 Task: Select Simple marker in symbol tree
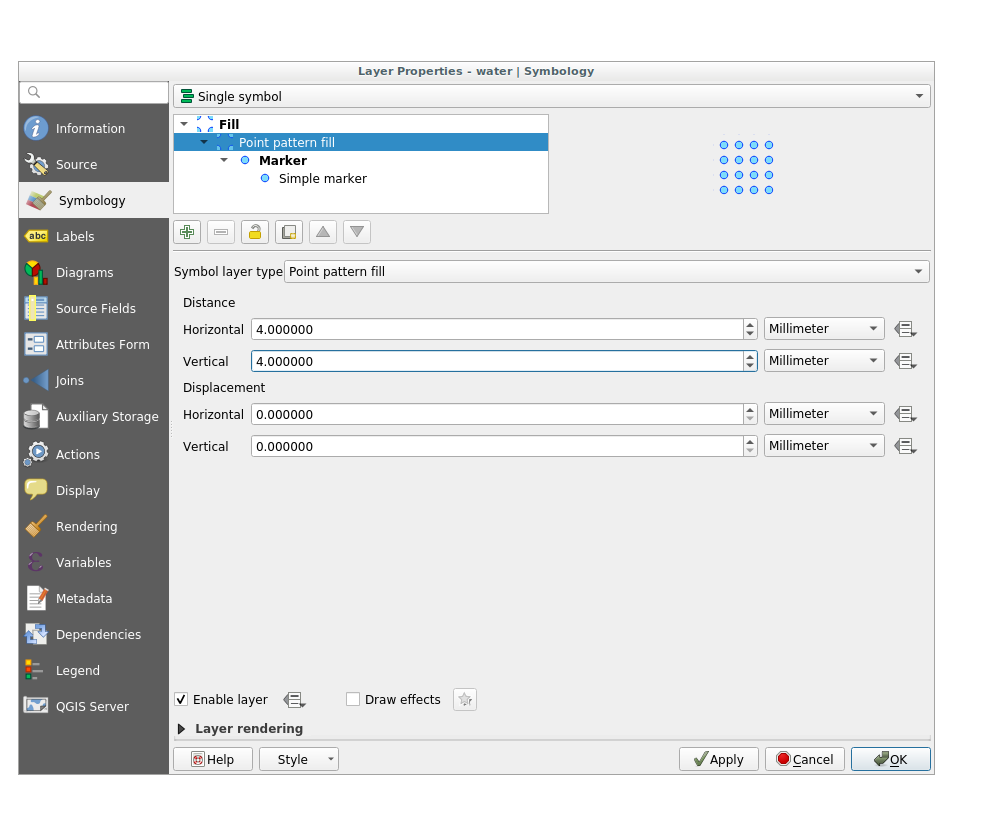coord(322,179)
